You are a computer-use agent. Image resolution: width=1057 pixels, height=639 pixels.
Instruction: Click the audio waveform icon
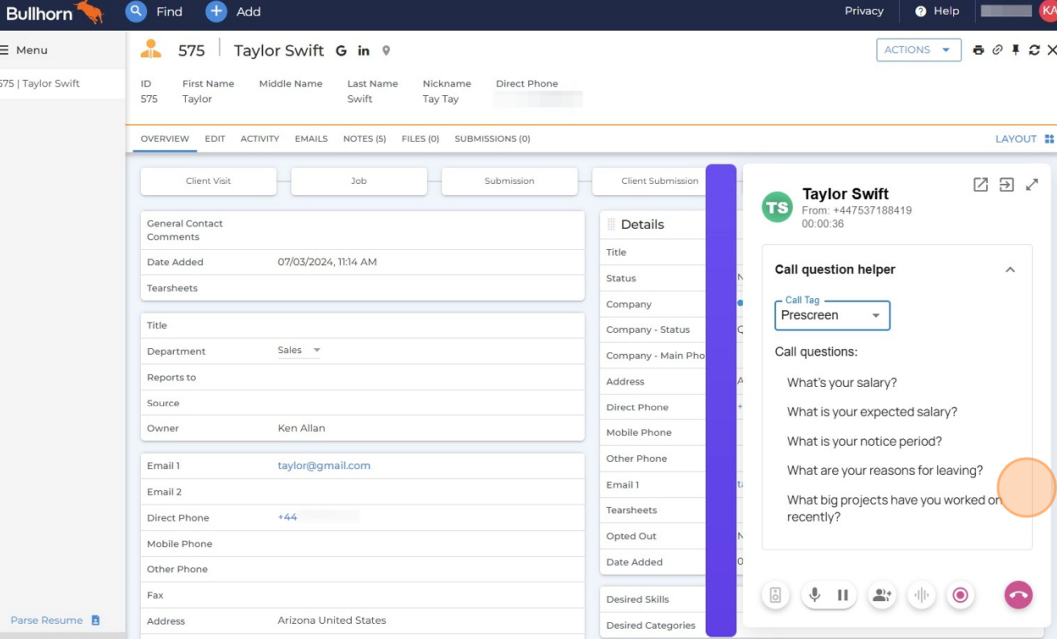[921, 595]
